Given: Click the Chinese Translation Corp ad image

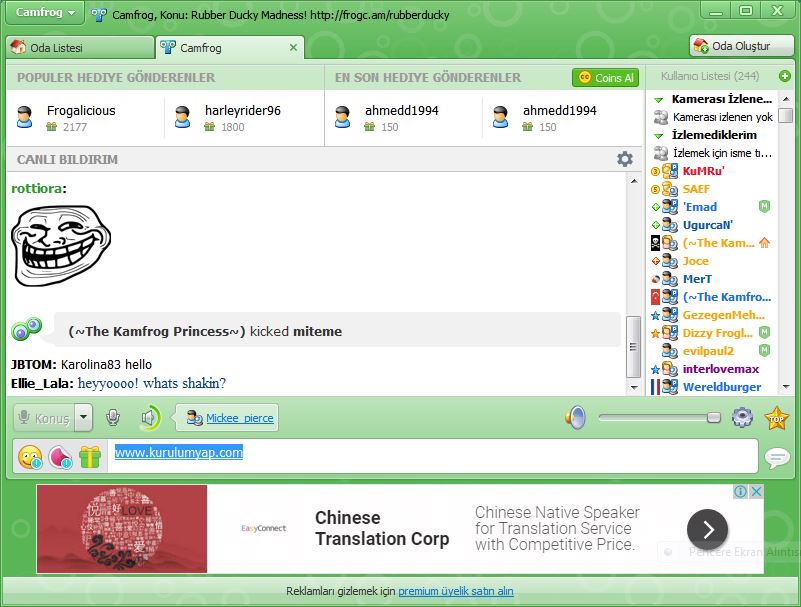Looking at the screenshot, I should tap(122, 529).
